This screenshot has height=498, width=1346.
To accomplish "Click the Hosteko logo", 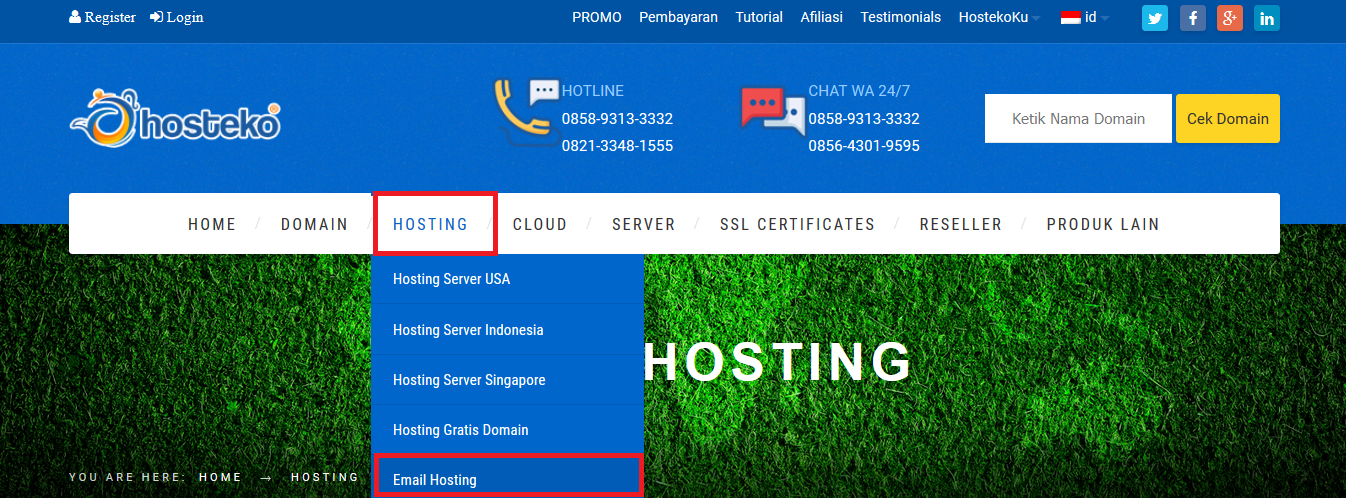I will coord(175,119).
